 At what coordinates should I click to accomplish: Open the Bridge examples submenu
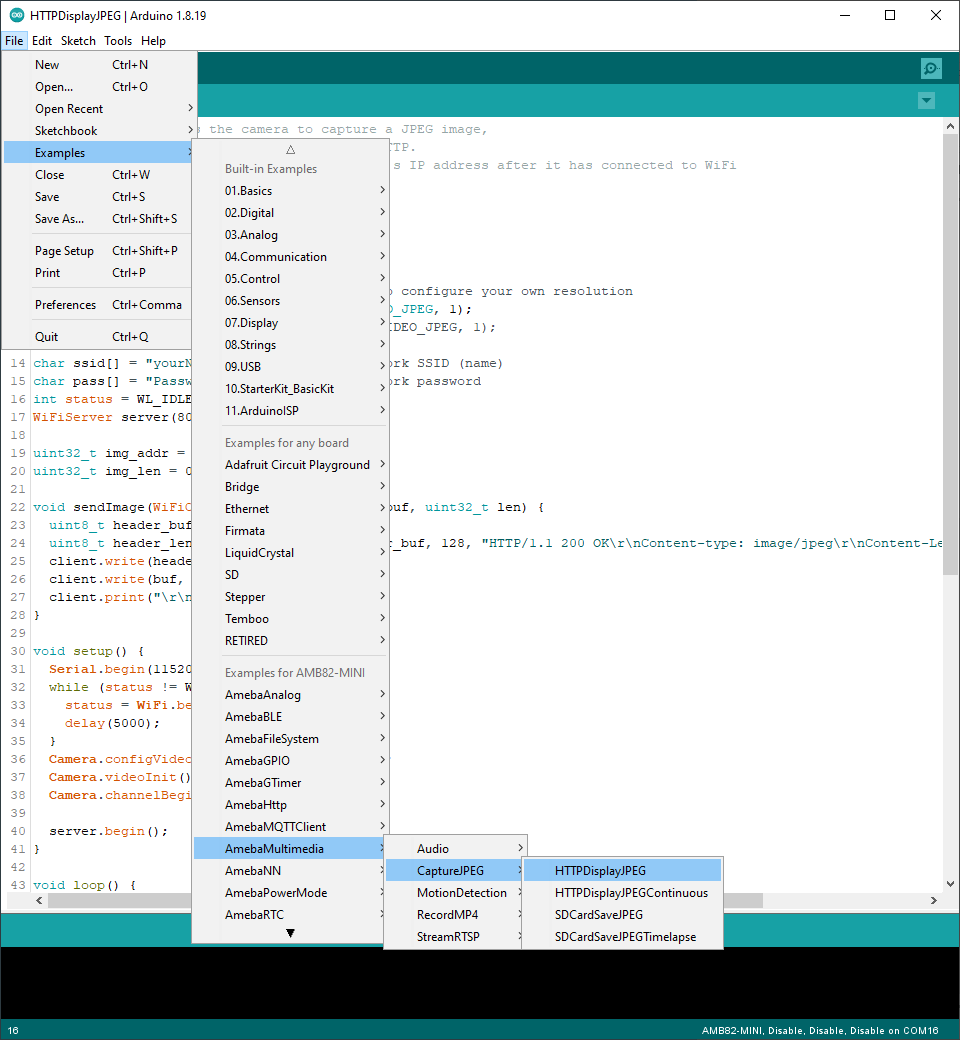tap(291, 486)
